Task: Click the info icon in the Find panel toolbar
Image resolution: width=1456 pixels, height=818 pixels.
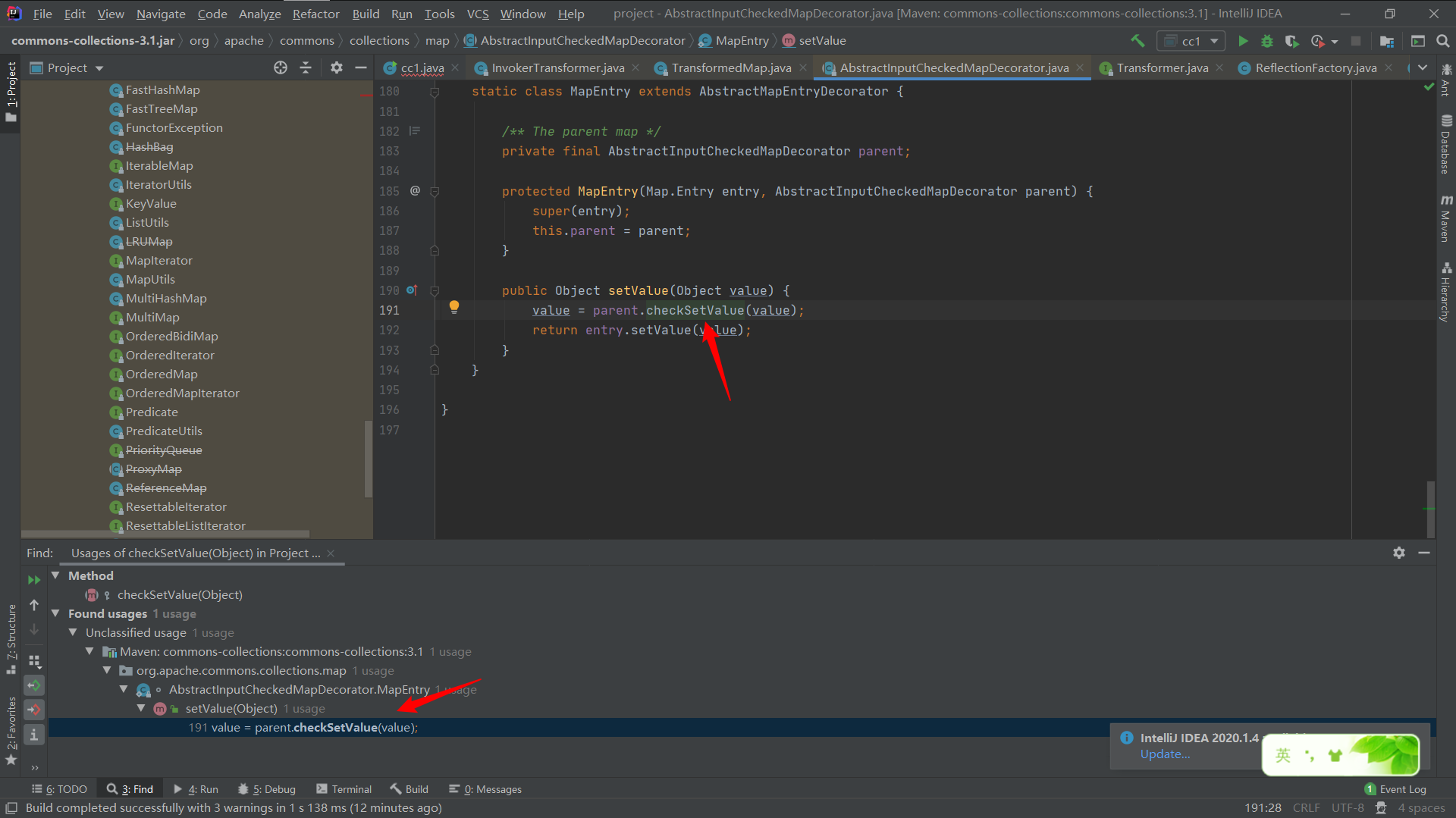Action: click(34, 734)
